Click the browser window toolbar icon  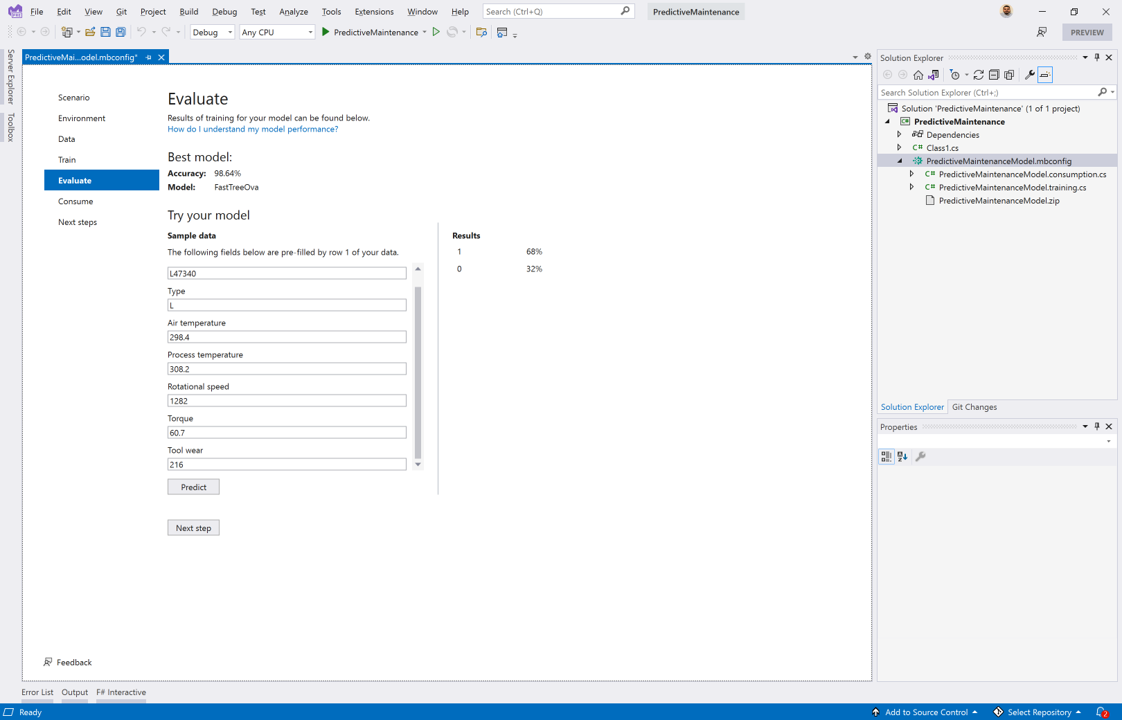click(502, 32)
